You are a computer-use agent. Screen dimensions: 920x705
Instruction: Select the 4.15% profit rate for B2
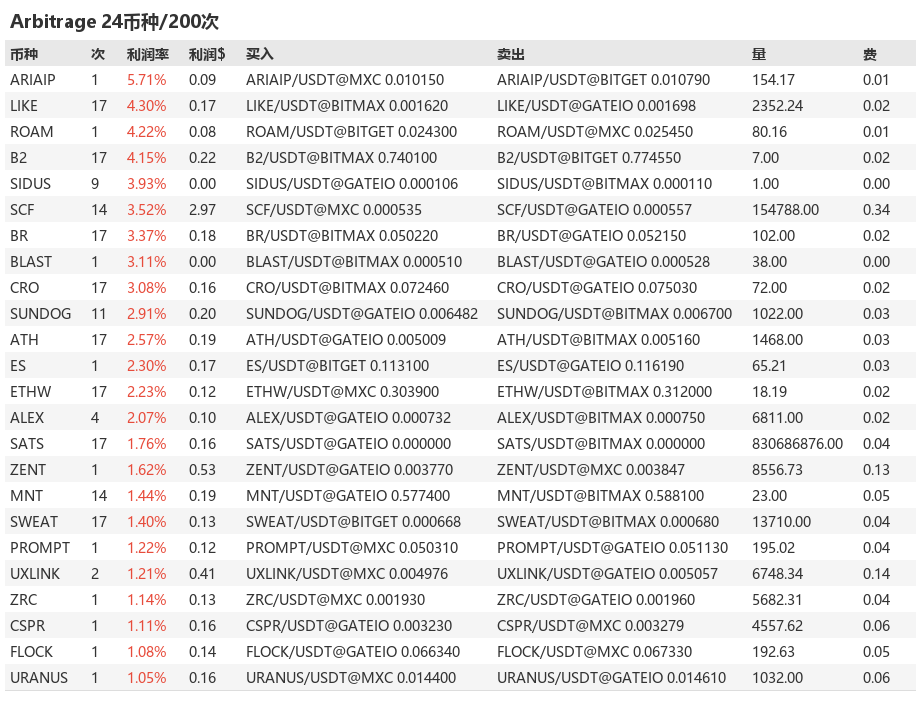coord(147,158)
